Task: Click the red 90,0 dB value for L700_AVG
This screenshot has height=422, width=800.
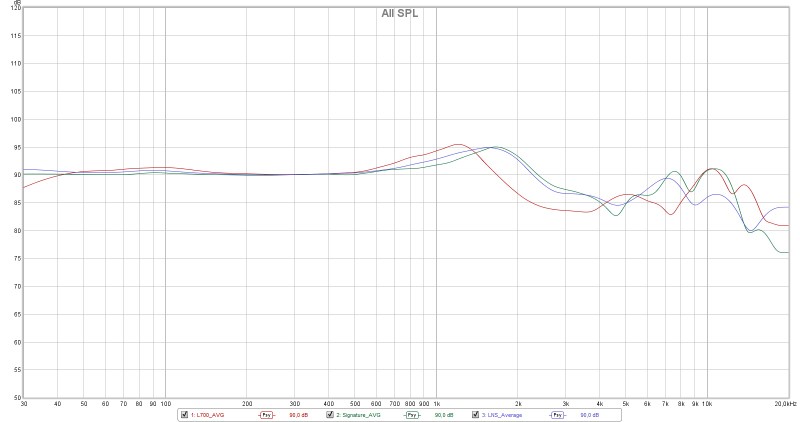Action: 298,414
